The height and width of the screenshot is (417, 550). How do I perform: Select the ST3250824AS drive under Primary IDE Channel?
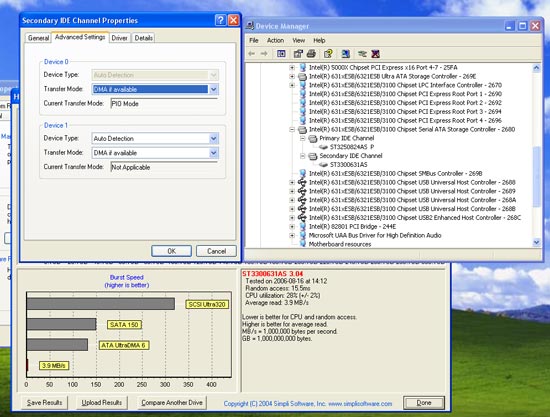click(x=352, y=147)
